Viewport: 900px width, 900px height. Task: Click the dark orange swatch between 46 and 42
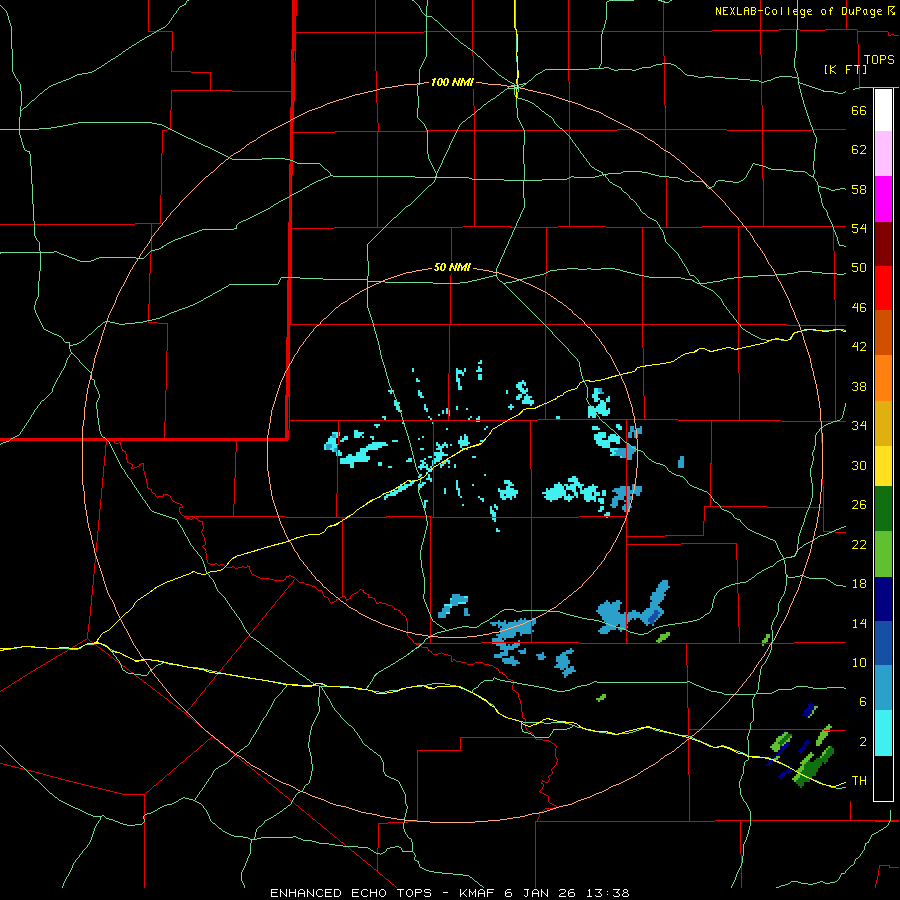click(883, 333)
